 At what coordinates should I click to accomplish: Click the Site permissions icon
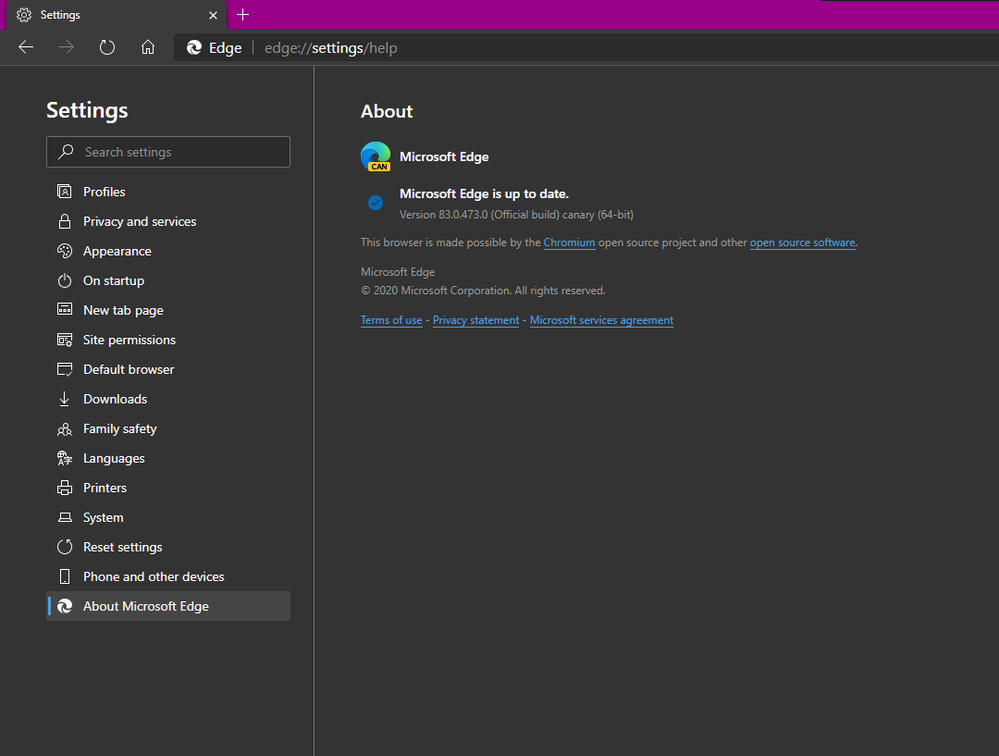pos(64,339)
